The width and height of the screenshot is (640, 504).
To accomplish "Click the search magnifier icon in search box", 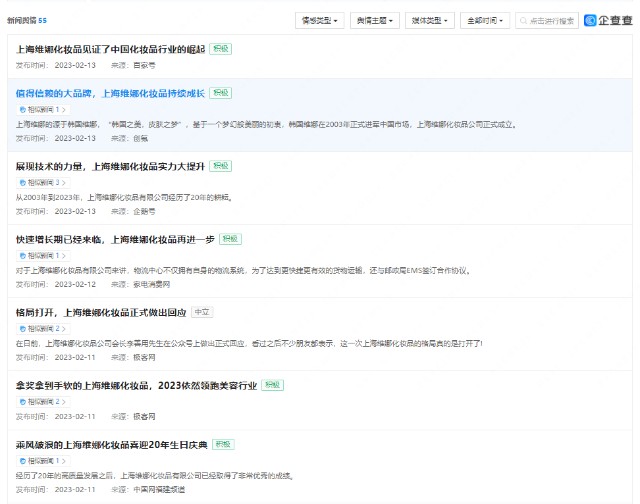I will (x=523, y=20).
